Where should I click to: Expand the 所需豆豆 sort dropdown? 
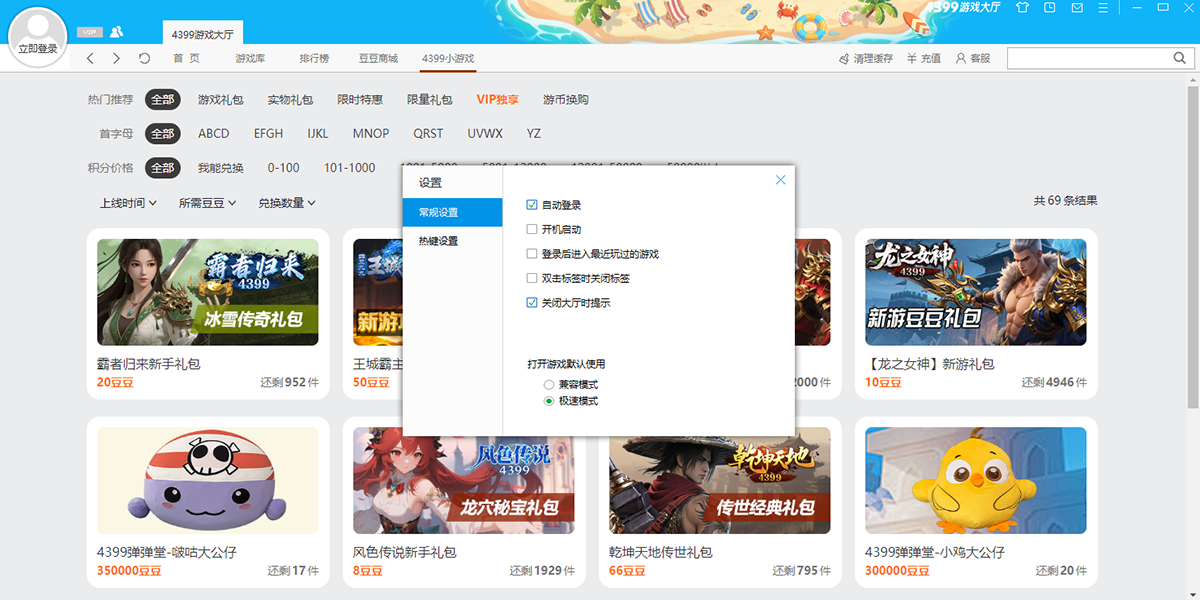pyautogui.click(x=207, y=203)
